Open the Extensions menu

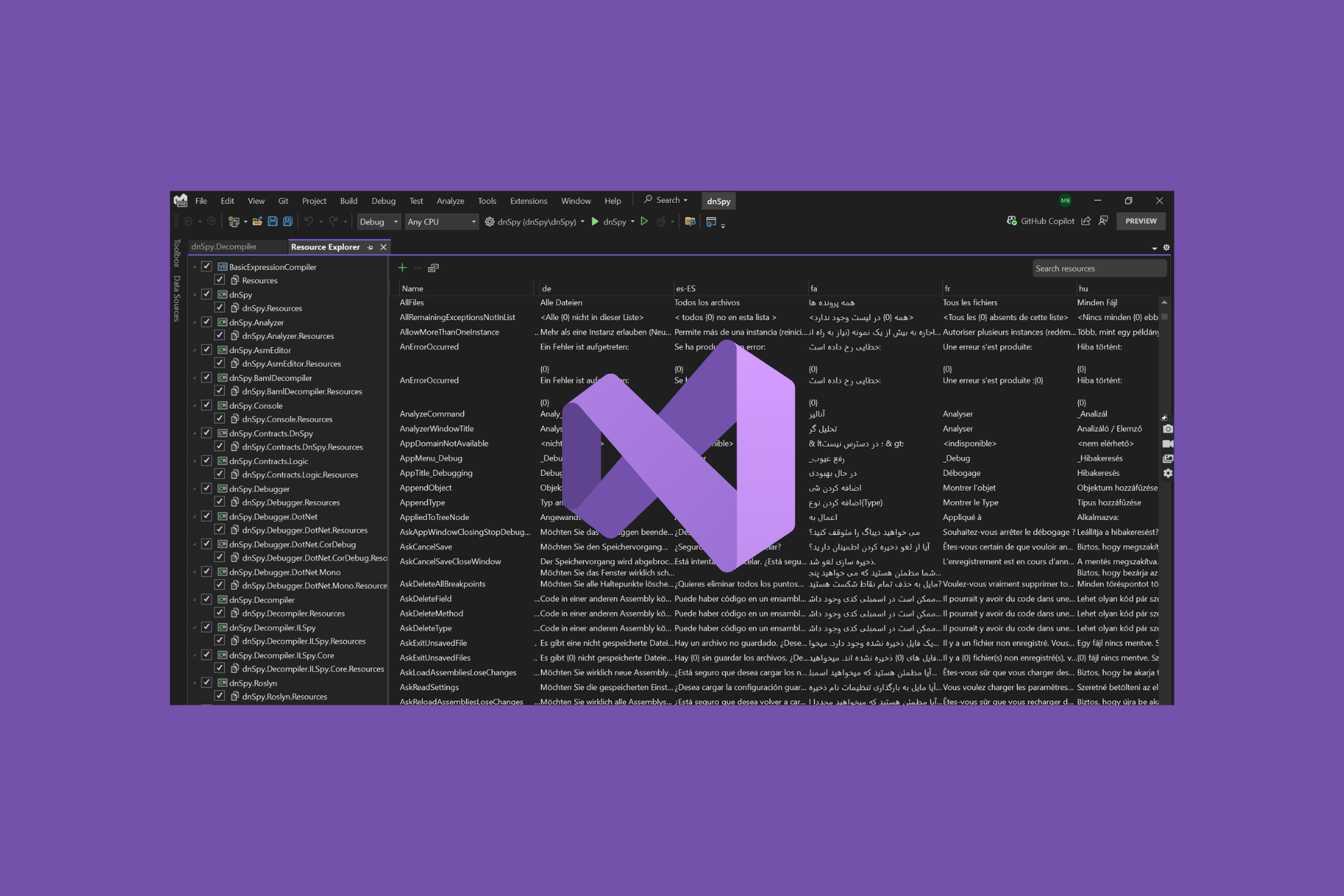[528, 201]
